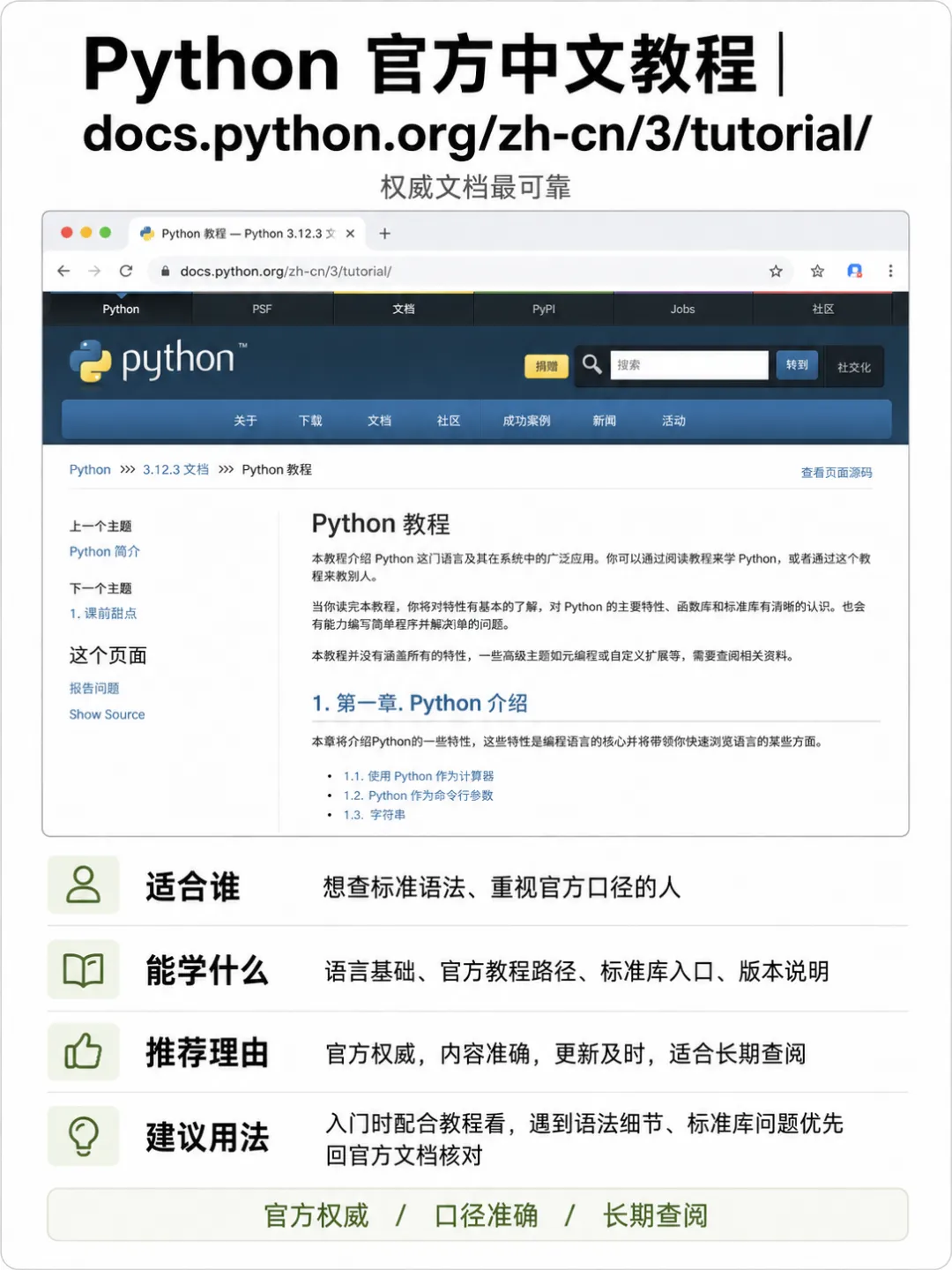Open 社区 in blue navigation bar

pyautogui.click(x=449, y=421)
